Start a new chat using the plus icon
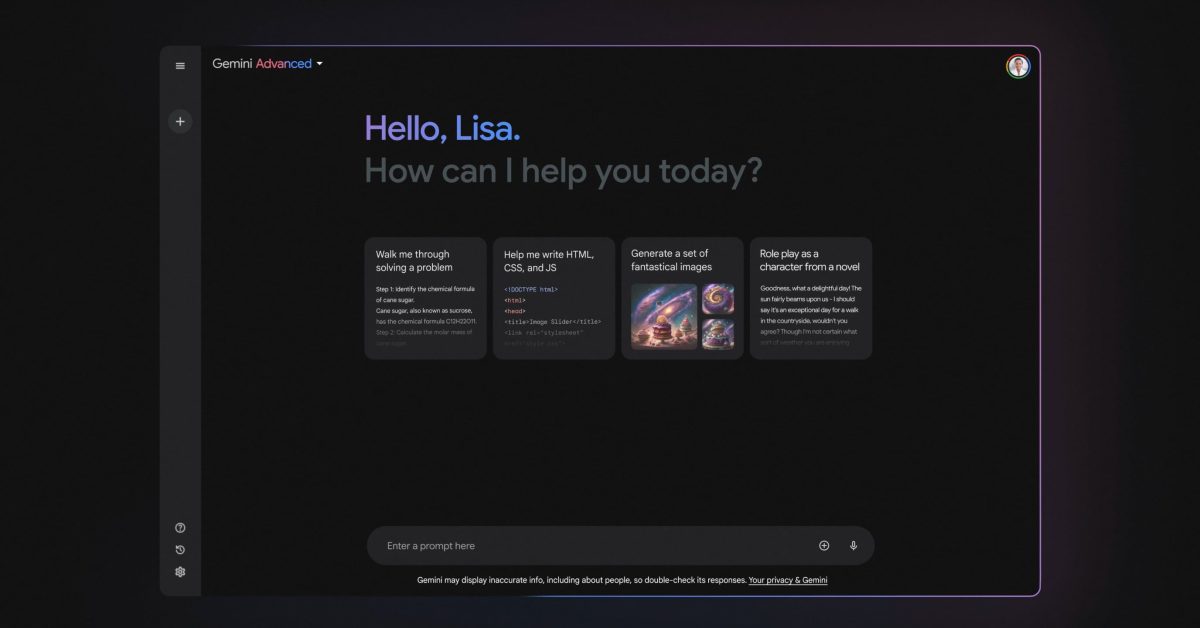This screenshot has width=1200, height=628. tap(180, 121)
